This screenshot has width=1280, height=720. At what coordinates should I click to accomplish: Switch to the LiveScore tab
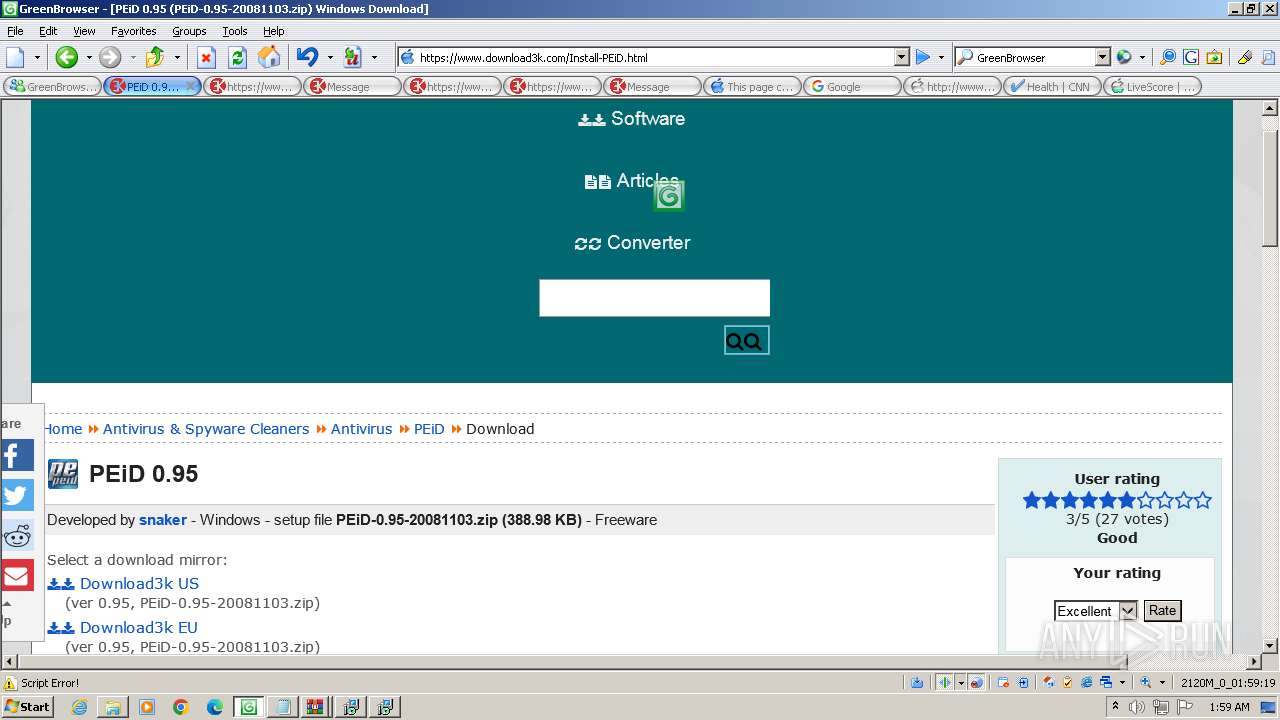(1152, 86)
